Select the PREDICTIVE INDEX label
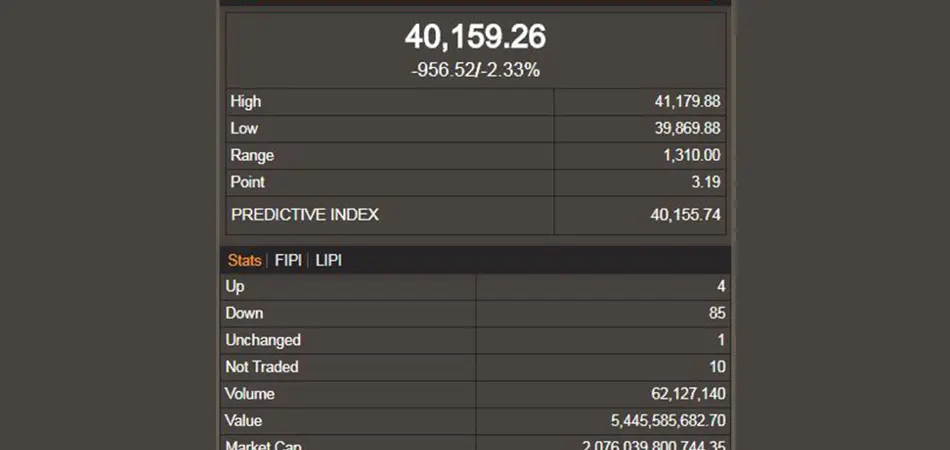The height and width of the screenshot is (450, 950). click(x=305, y=214)
